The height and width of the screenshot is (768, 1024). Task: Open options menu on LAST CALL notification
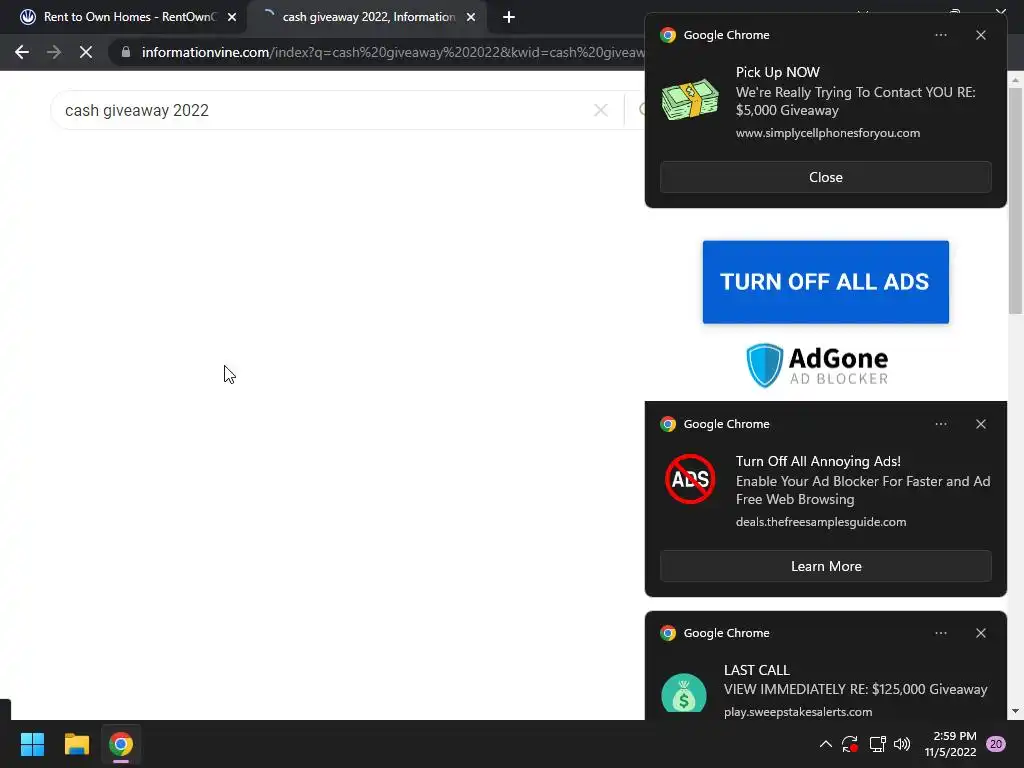click(941, 633)
